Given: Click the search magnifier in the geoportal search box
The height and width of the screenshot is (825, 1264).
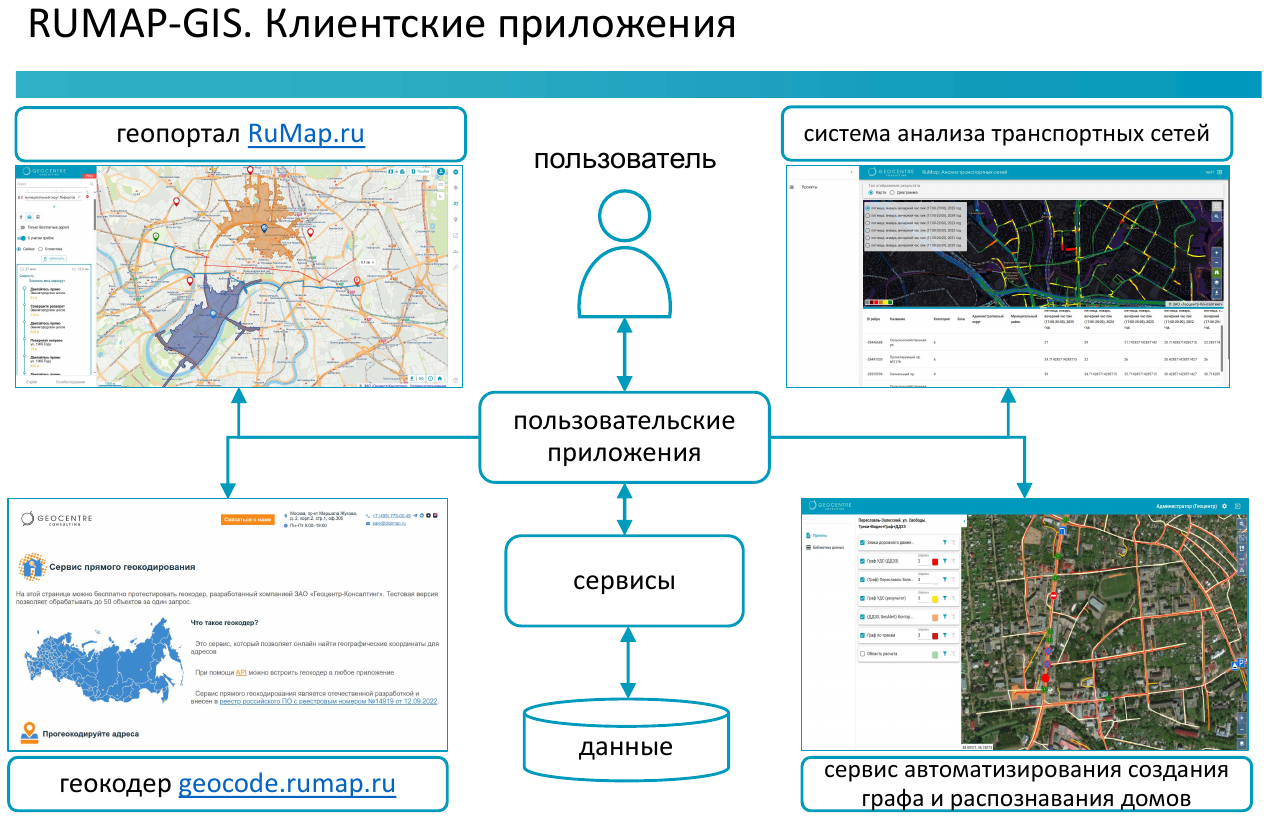Looking at the screenshot, I should click(91, 184).
